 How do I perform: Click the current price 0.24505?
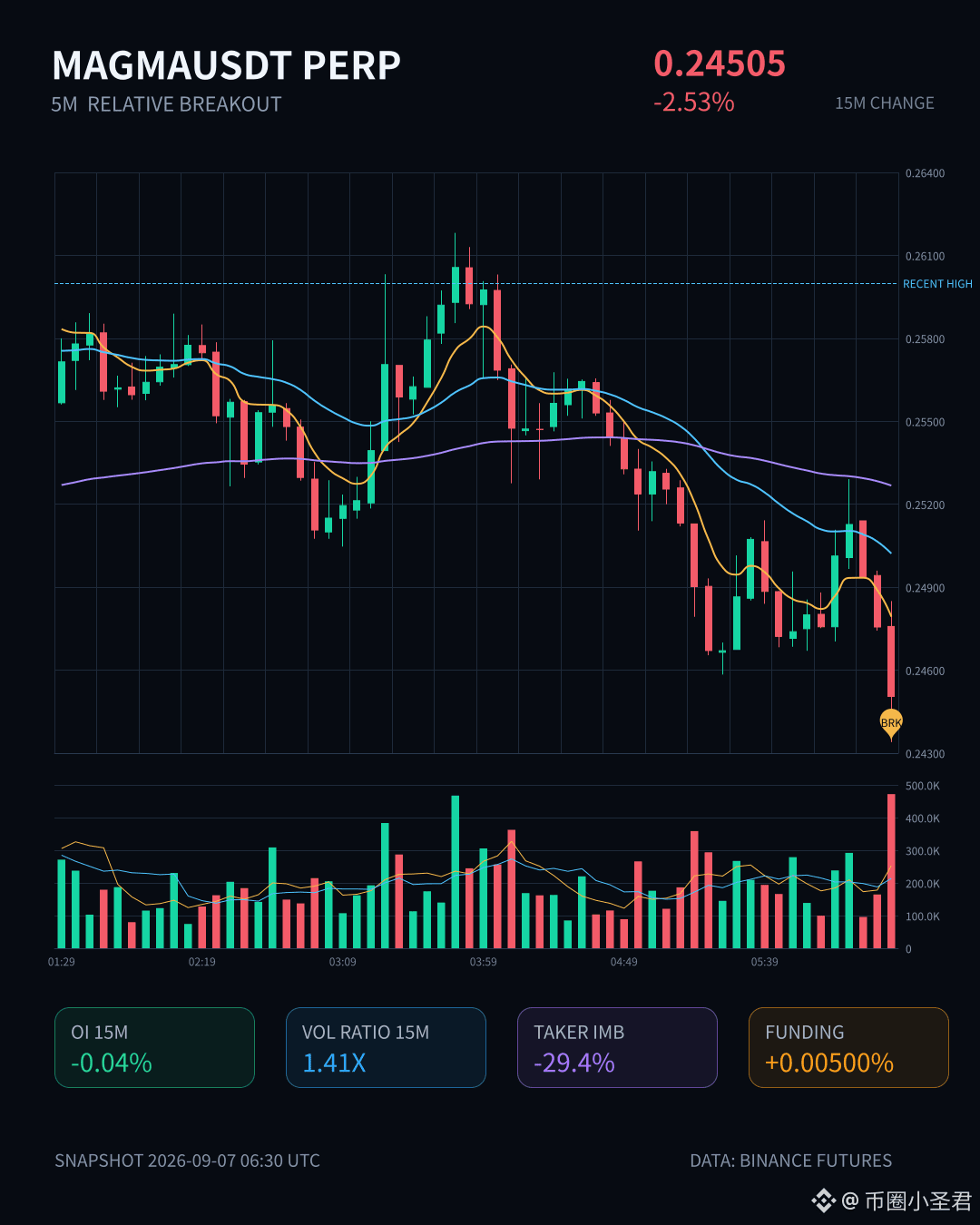point(720,64)
